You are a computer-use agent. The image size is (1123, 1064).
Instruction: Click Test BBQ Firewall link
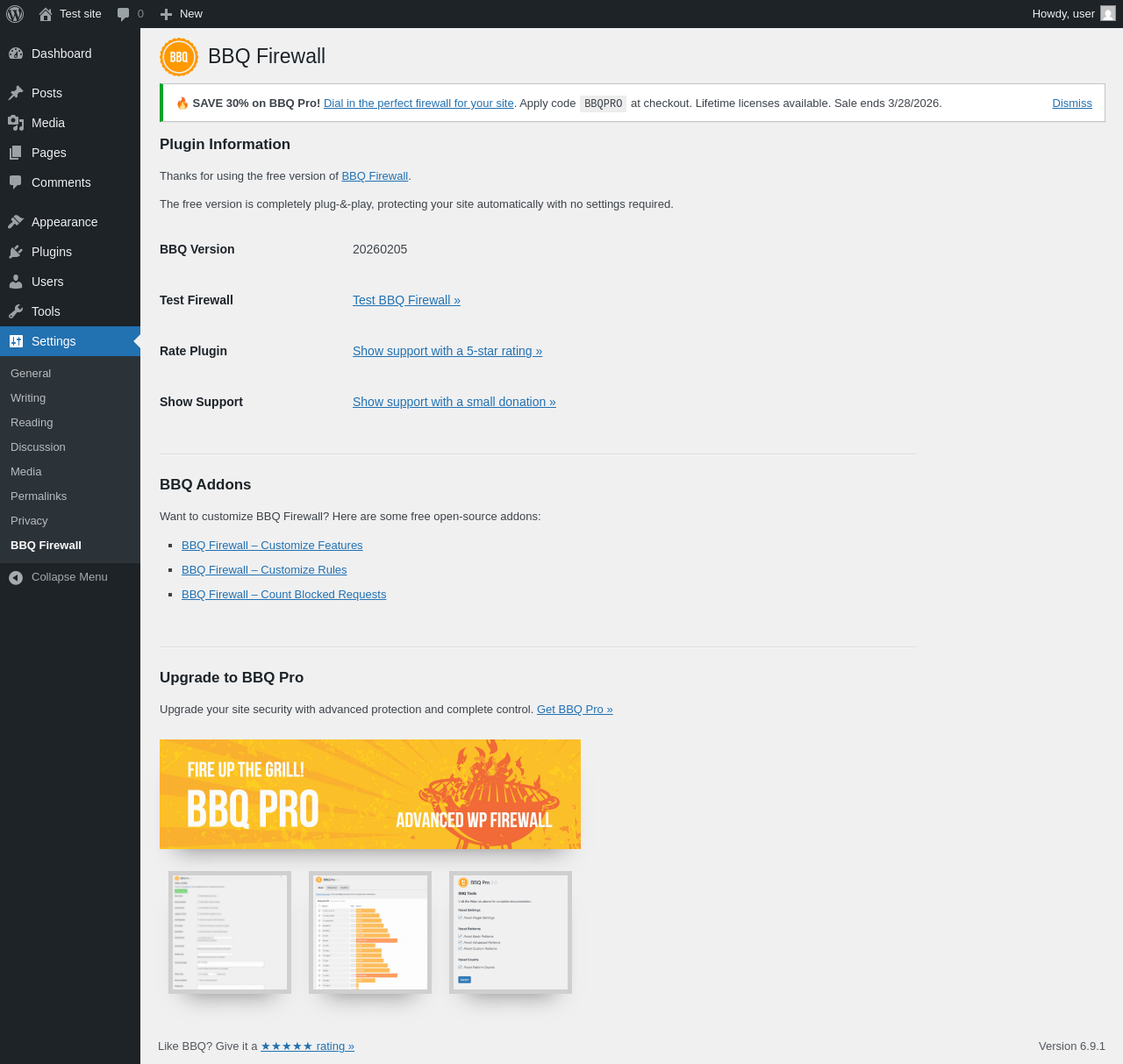pyautogui.click(x=406, y=300)
